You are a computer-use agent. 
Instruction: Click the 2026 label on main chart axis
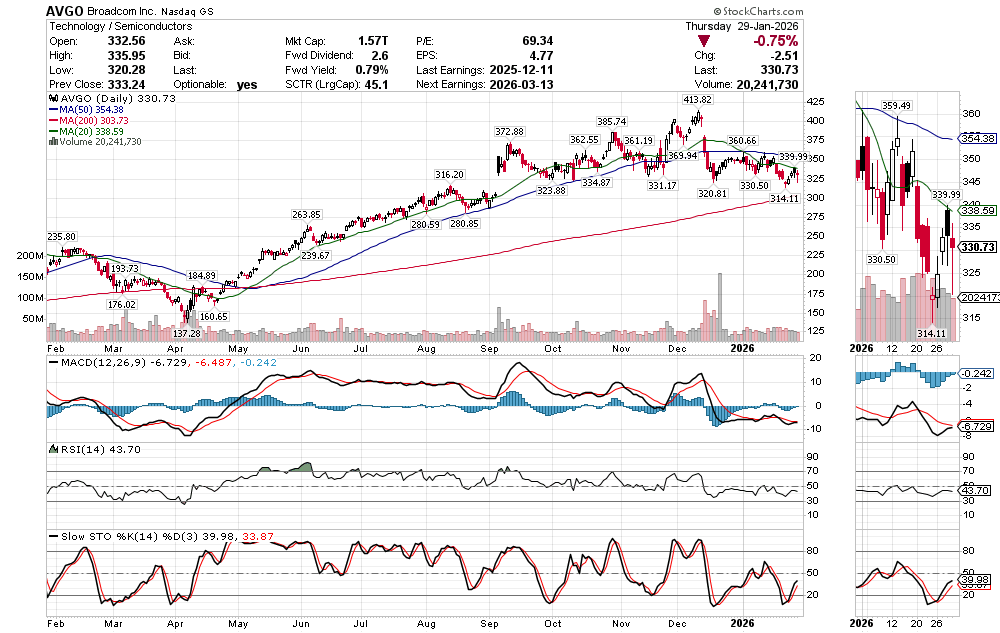[x=741, y=348]
